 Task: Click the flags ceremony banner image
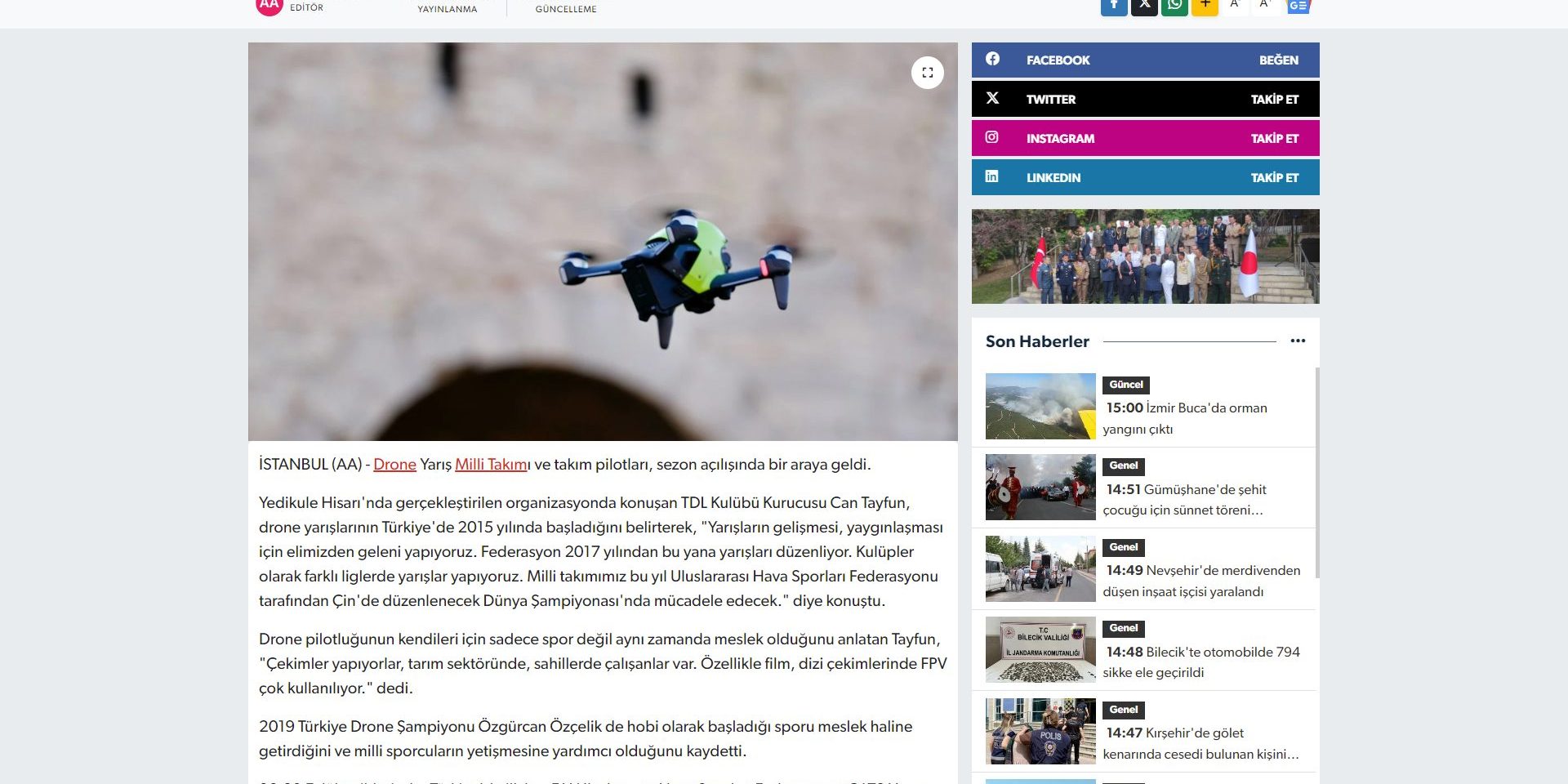coord(1145,256)
